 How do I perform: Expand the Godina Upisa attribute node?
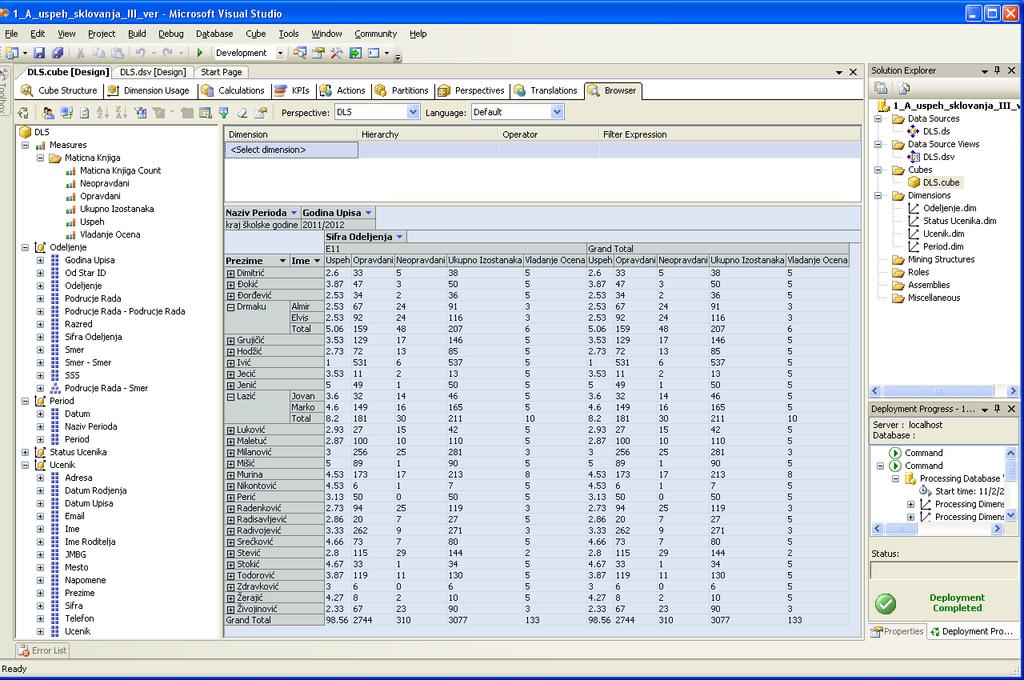pyautogui.click(x=40, y=260)
